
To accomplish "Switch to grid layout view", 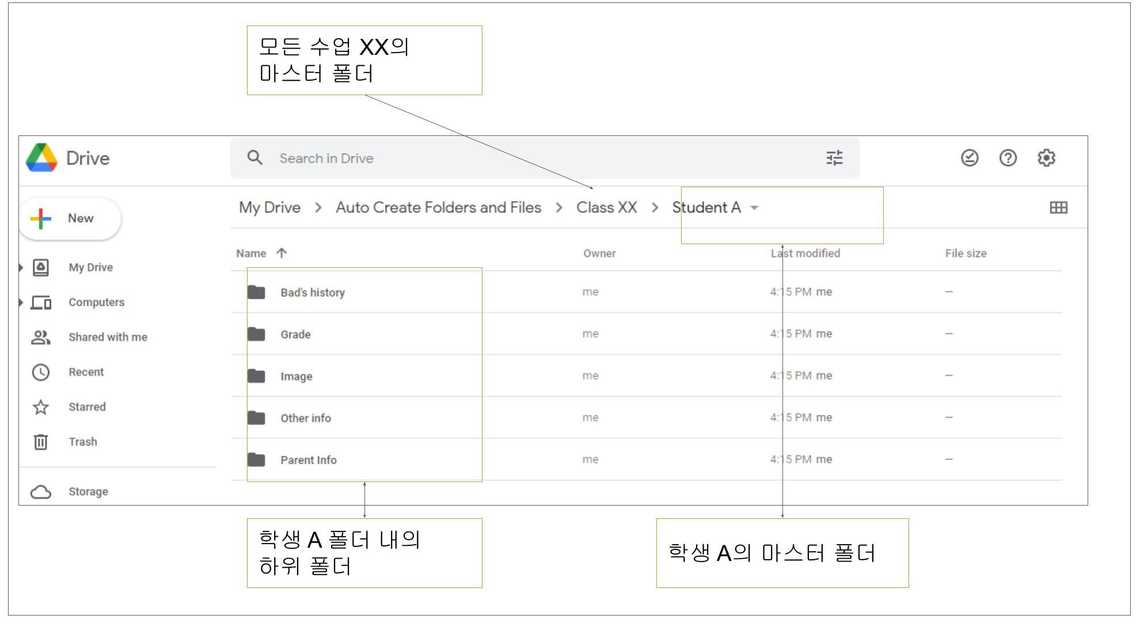I will pos(1058,208).
